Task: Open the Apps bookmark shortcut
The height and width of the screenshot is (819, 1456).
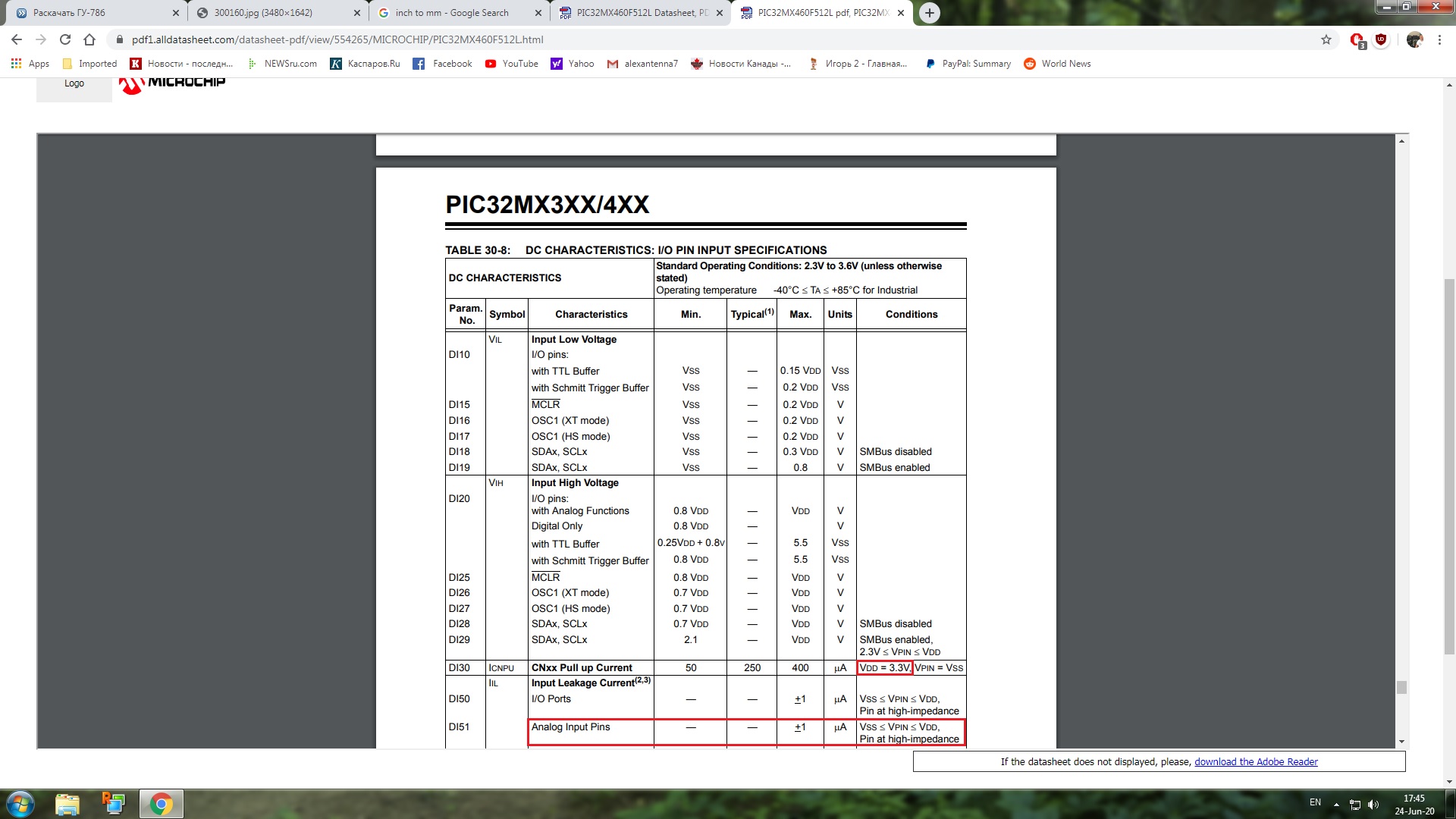Action: click(x=30, y=64)
